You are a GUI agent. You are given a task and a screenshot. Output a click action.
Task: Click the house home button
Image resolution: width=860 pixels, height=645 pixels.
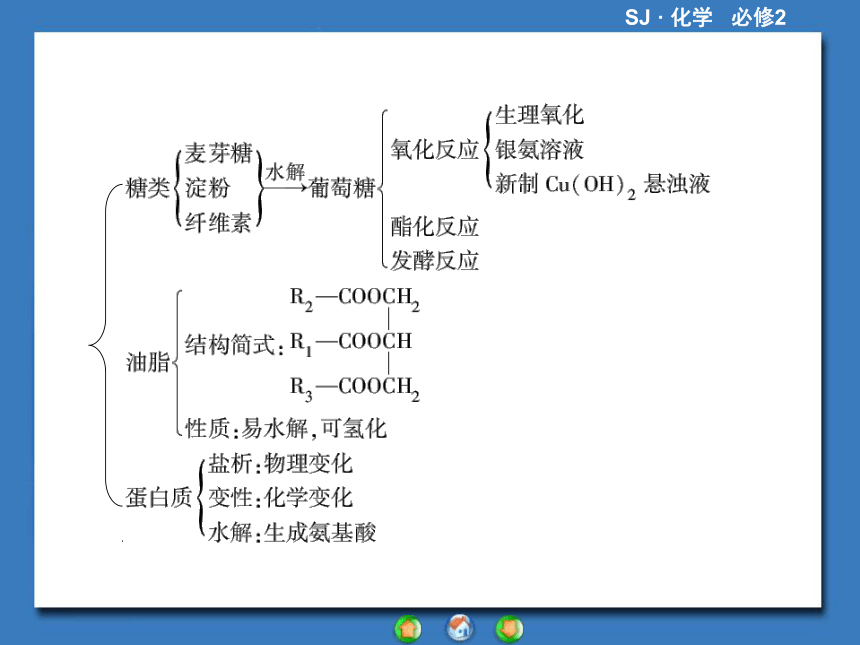click(460, 627)
